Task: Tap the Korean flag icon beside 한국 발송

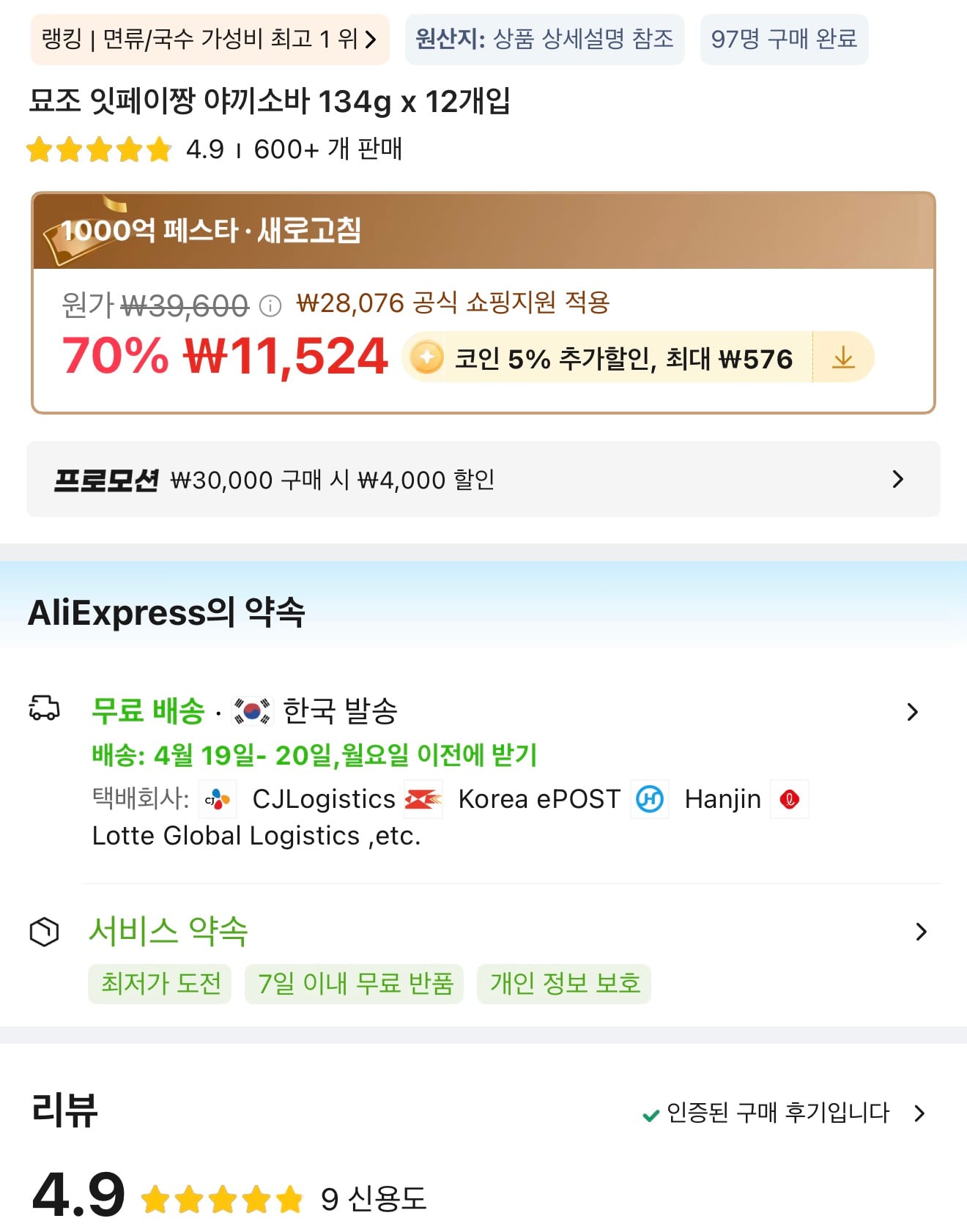Action: 252,709
